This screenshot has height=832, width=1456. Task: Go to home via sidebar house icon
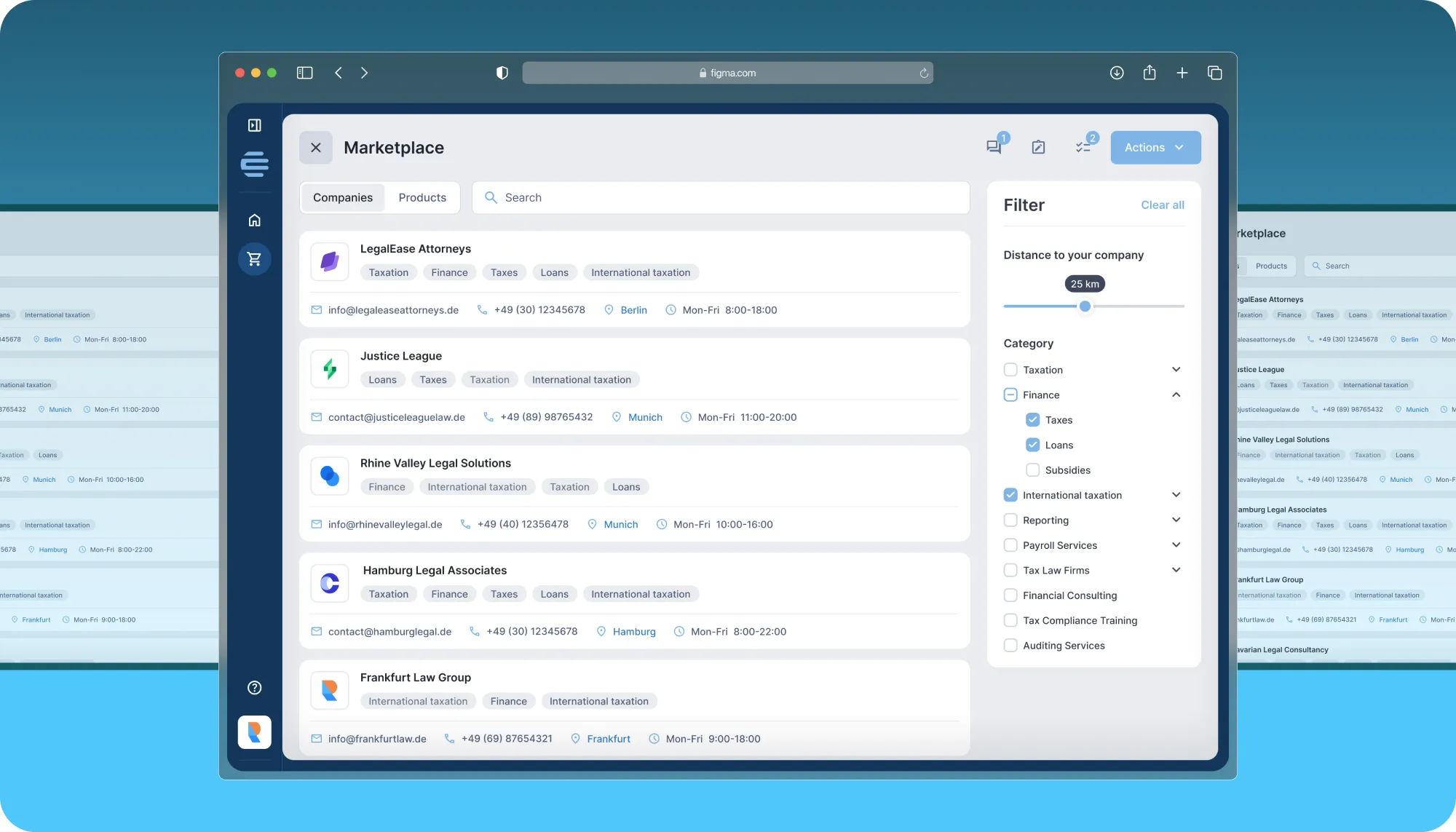(x=254, y=221)
